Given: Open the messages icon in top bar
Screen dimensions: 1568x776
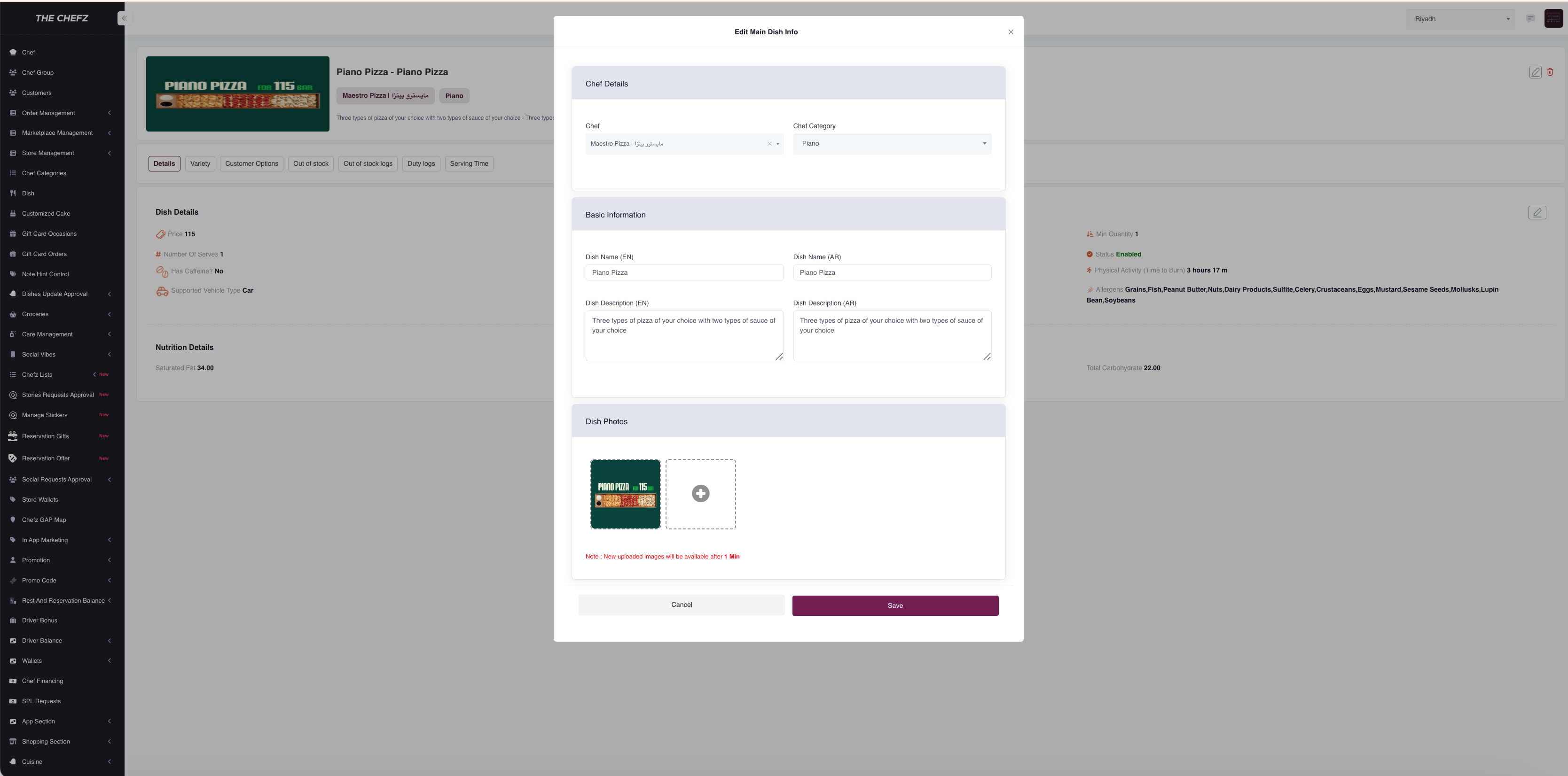Looking at the screenshot, I should click(1529, 18).
